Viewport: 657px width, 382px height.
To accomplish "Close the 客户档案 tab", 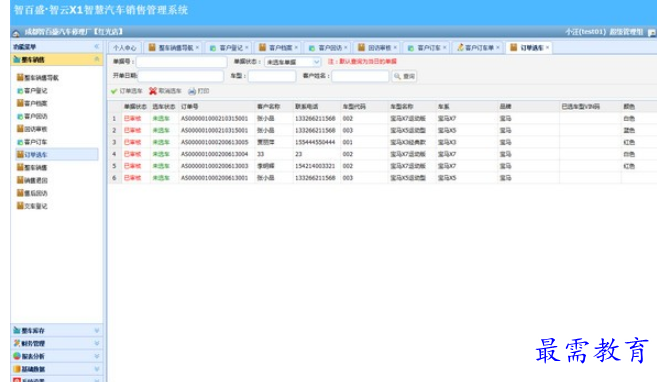I will 296,48.
